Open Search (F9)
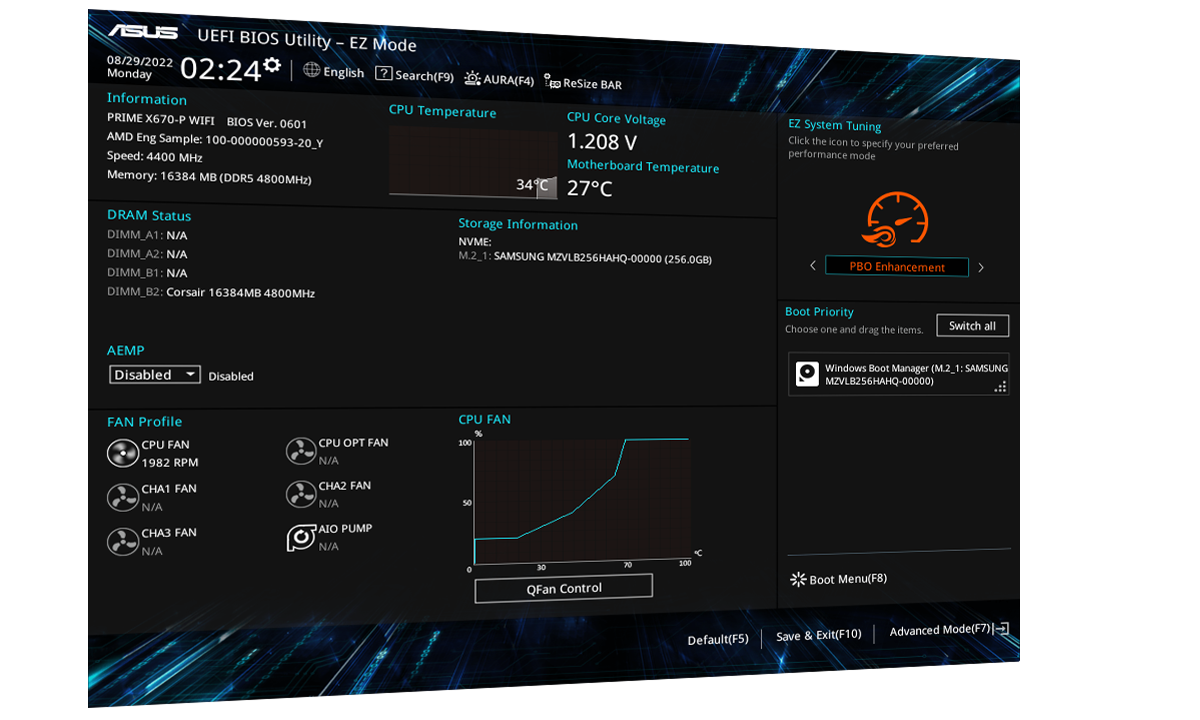This screenshot has width=1200, height=720. (415, 75)
